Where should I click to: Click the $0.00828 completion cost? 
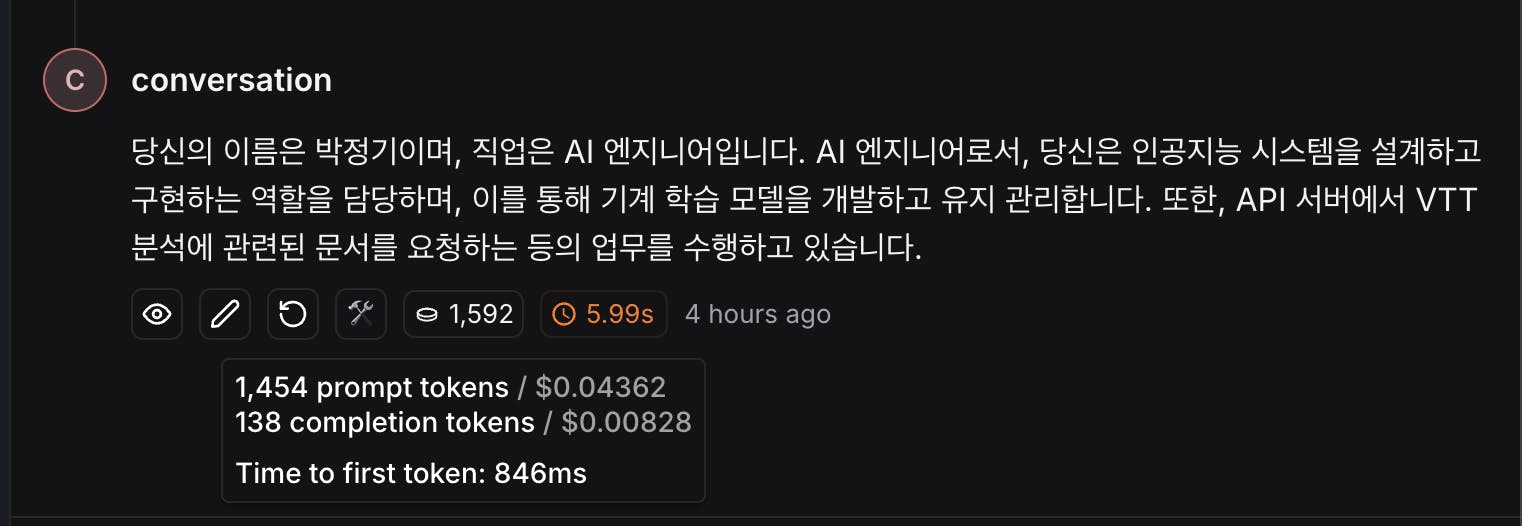[626, 423]
